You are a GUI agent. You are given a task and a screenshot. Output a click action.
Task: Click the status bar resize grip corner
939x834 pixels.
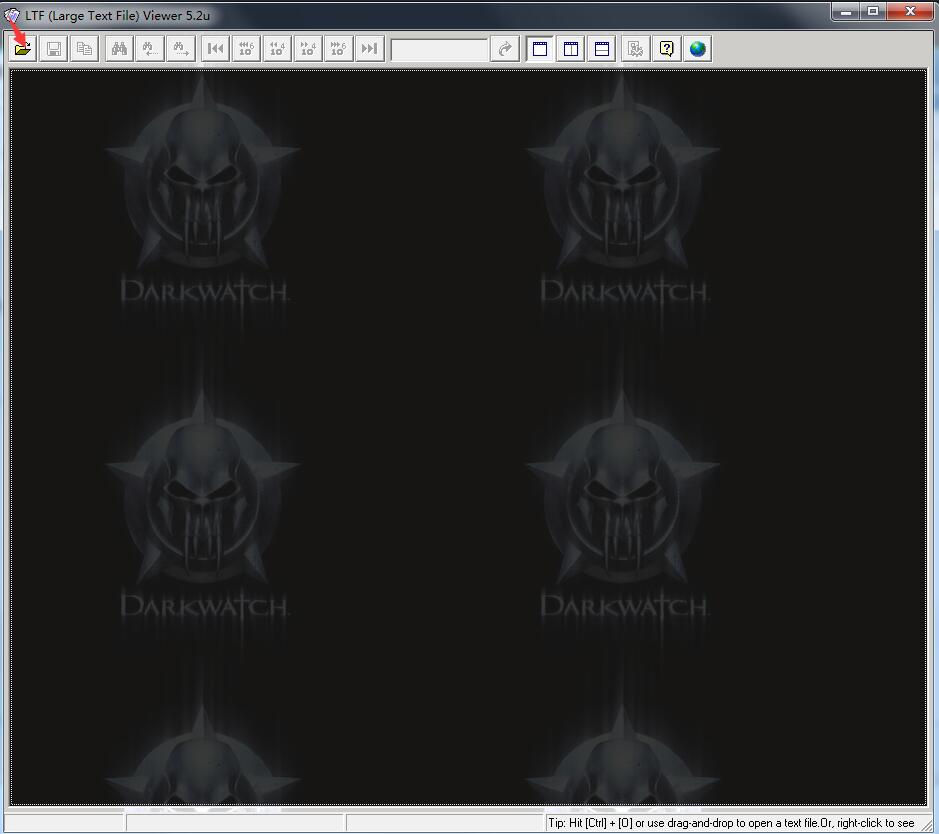click(x=927, y=825)
